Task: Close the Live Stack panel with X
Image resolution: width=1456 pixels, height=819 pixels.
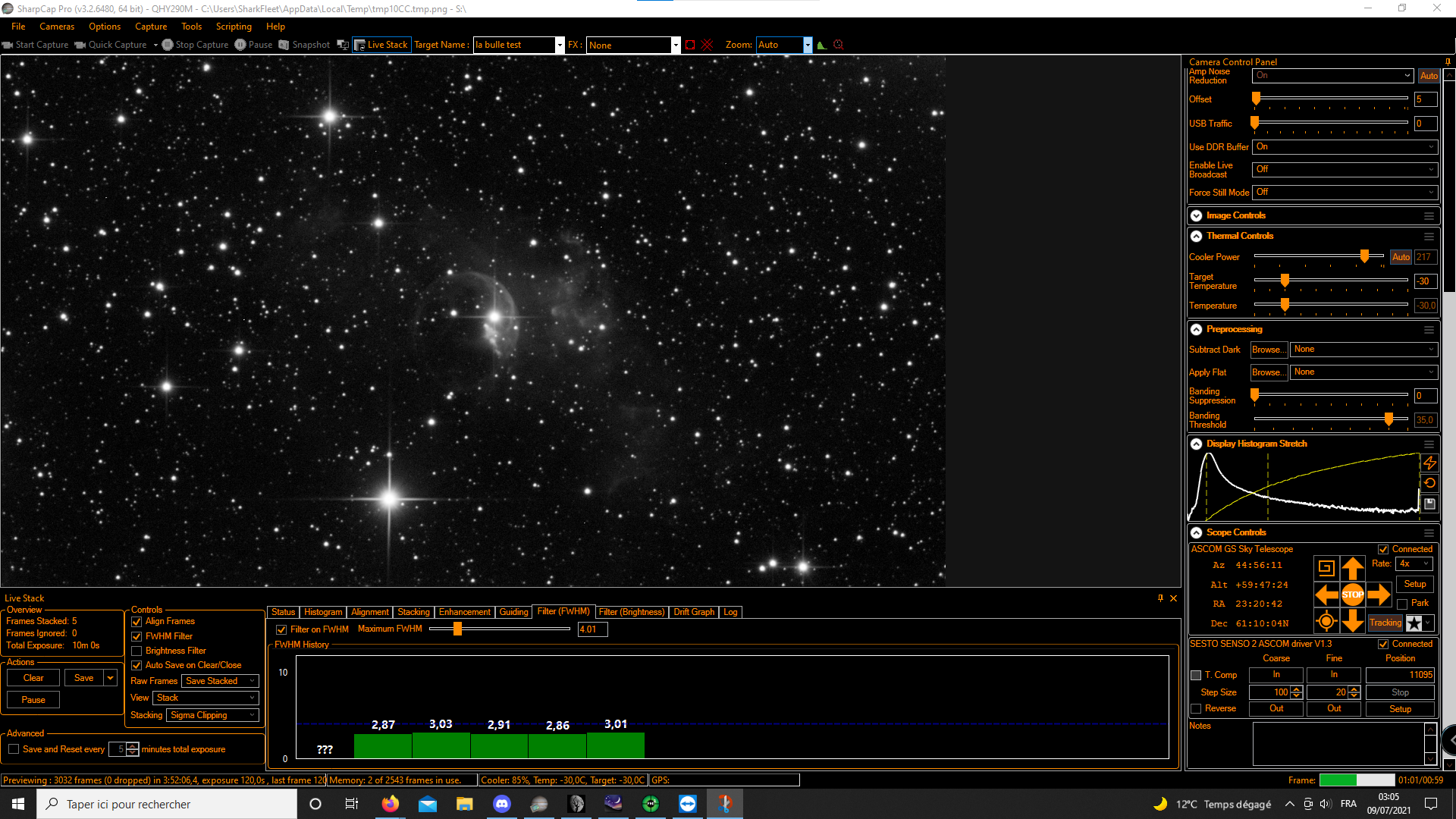Action: coord(1173,598)
